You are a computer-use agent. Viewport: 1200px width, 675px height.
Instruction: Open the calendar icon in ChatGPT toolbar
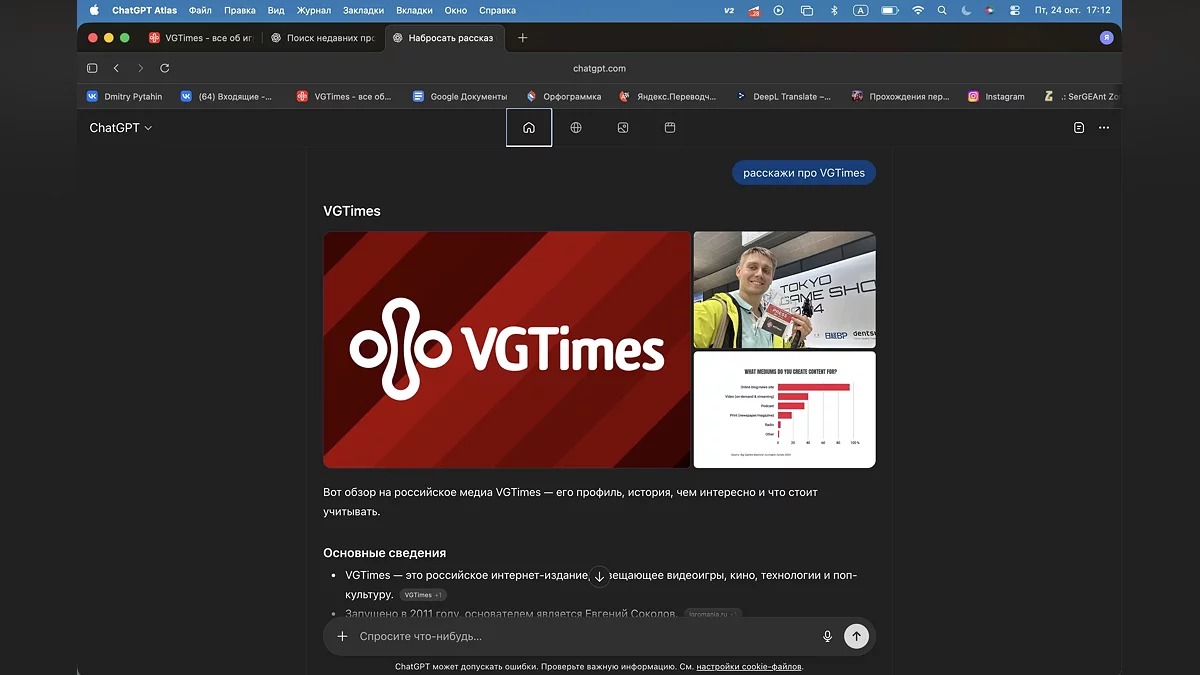coord(670,128)
